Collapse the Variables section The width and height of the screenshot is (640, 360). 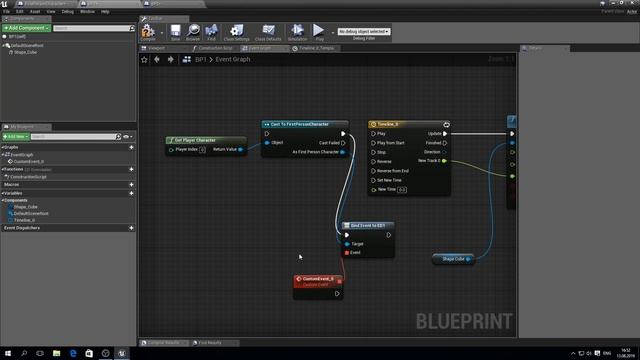click(x=3, y=193)
